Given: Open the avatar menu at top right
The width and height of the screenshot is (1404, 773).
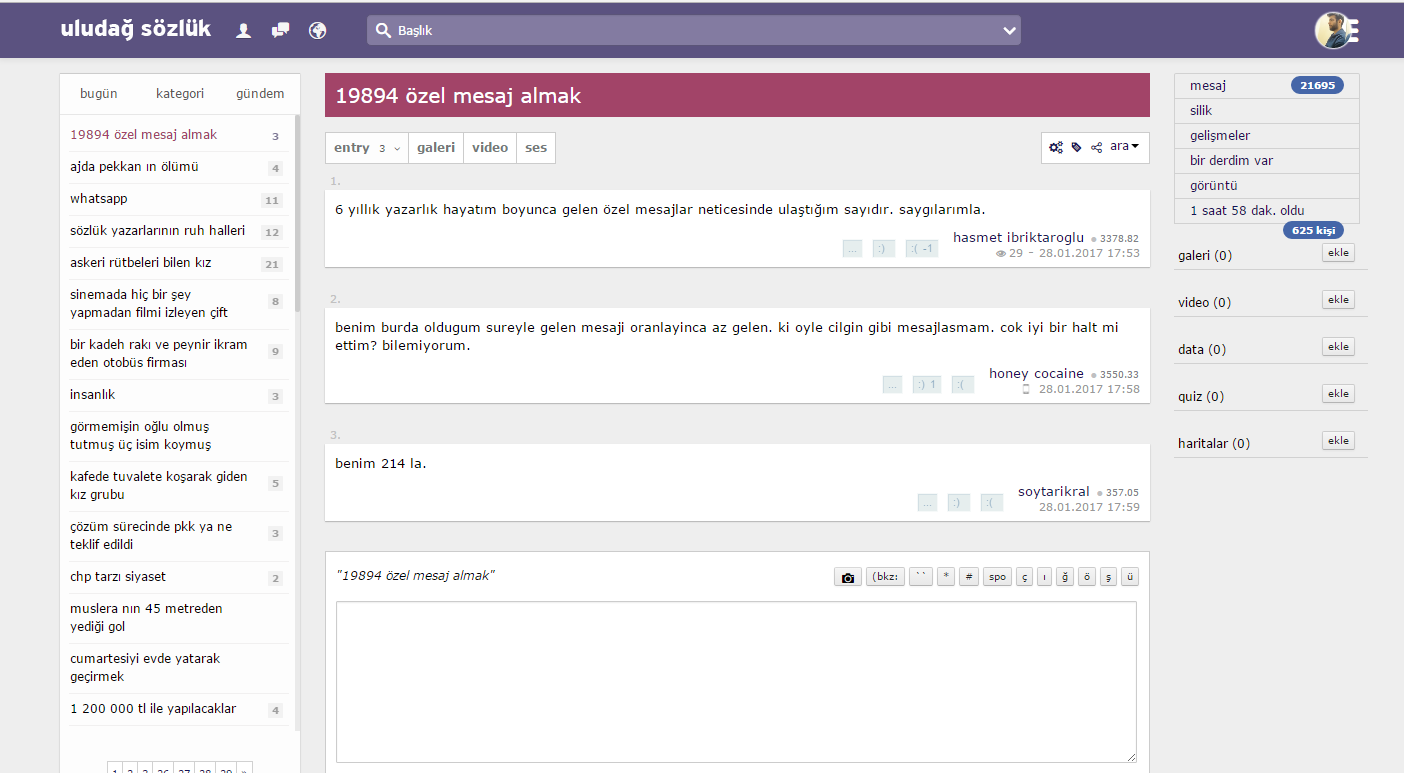Looking at the screenshot, I should (1335, 31).
